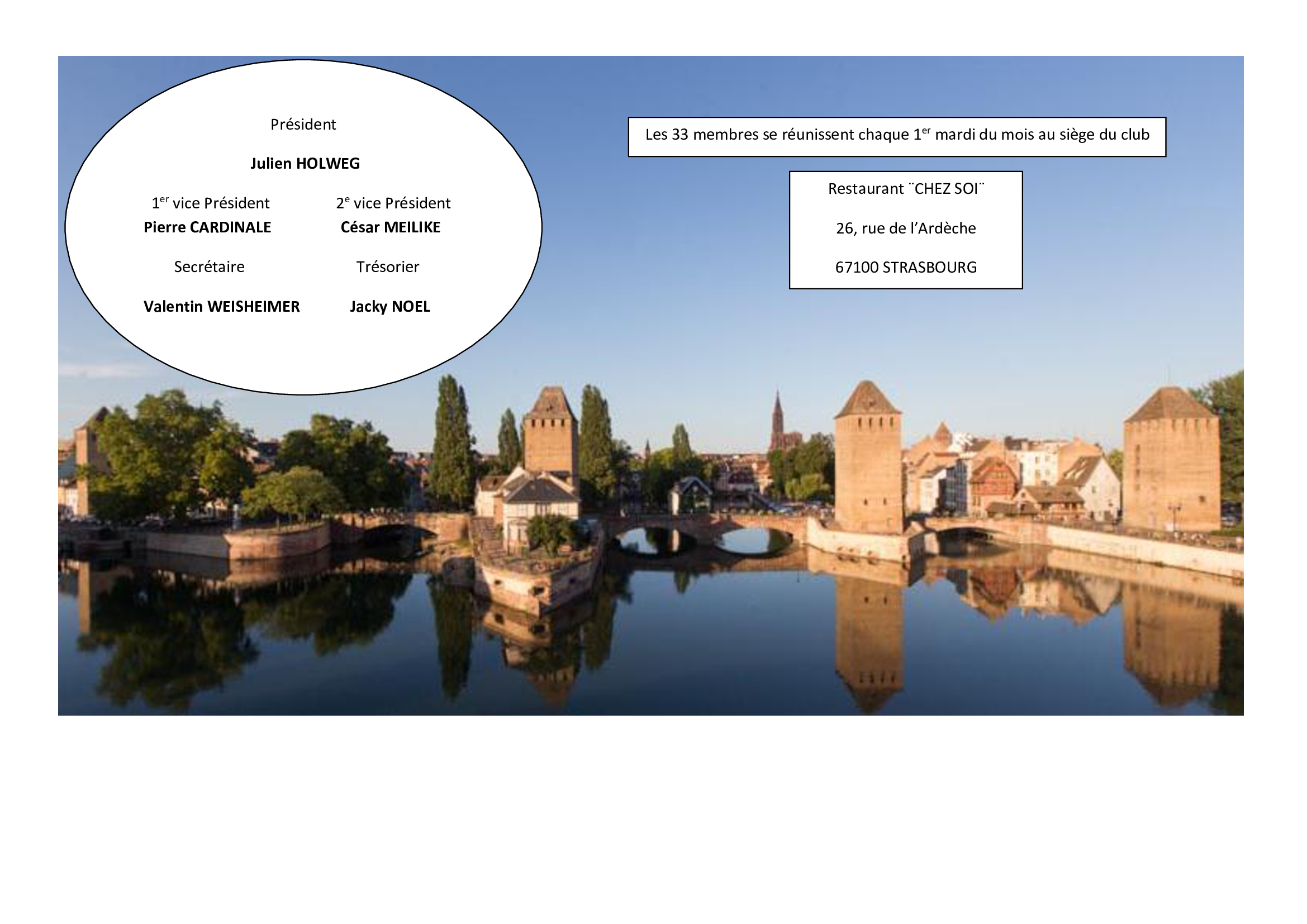Click the rightmost square tower
This screenshot has height=924, width=1307.
(1172, 459)
